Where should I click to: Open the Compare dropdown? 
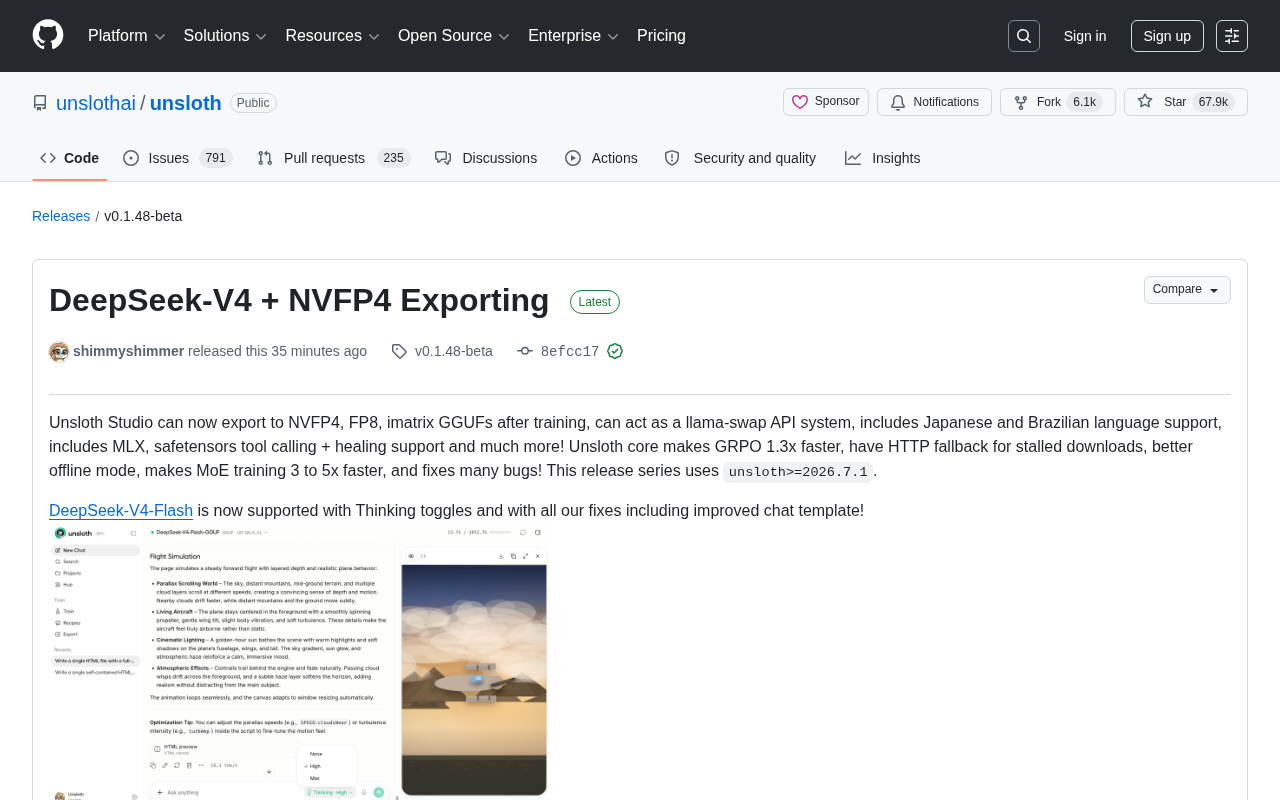[x=1187, y=290]
